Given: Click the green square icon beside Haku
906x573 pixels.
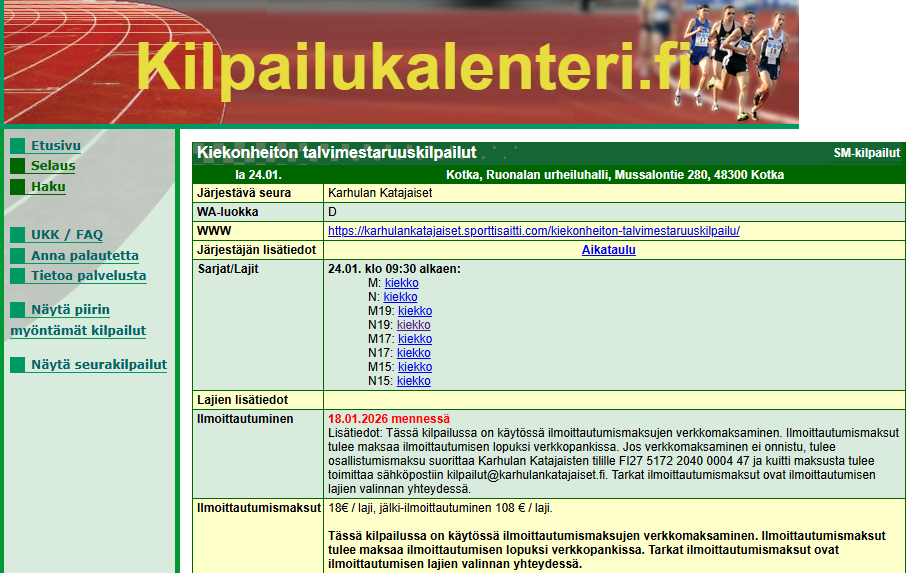Looking at the screenshot, I should tap(17, 187).
